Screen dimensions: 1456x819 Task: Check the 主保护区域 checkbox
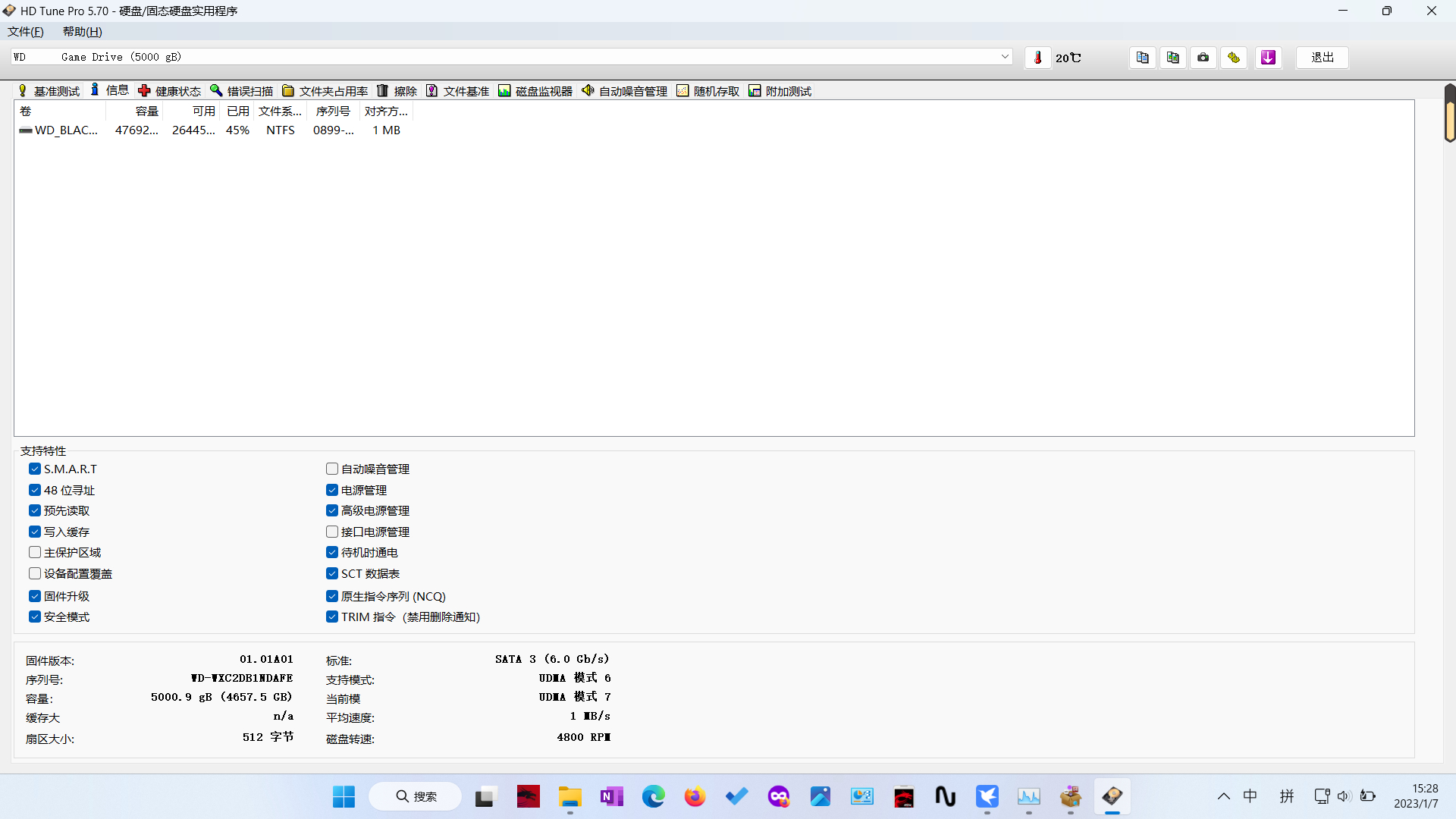pyautogui.click(x=35, y=553)
